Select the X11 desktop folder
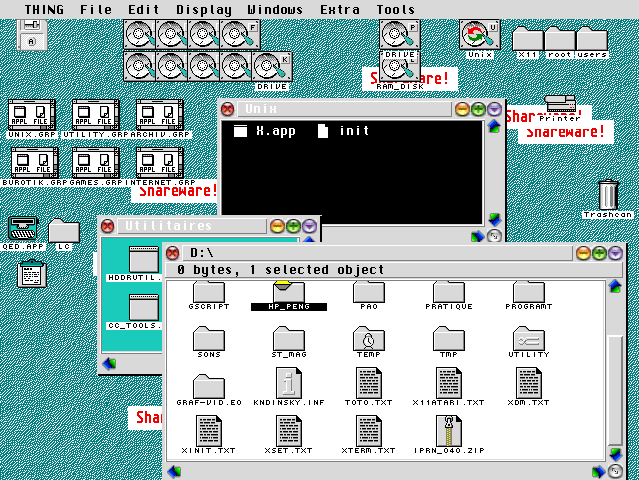 pos(528,42)
